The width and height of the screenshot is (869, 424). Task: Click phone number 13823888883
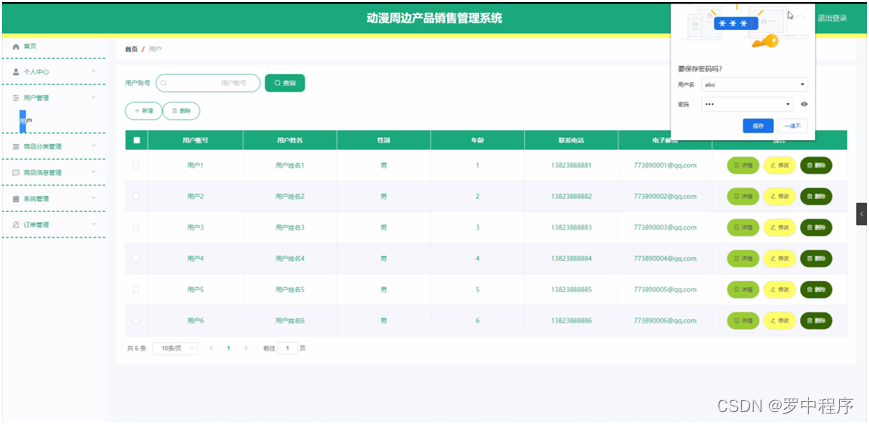[571, 227]
